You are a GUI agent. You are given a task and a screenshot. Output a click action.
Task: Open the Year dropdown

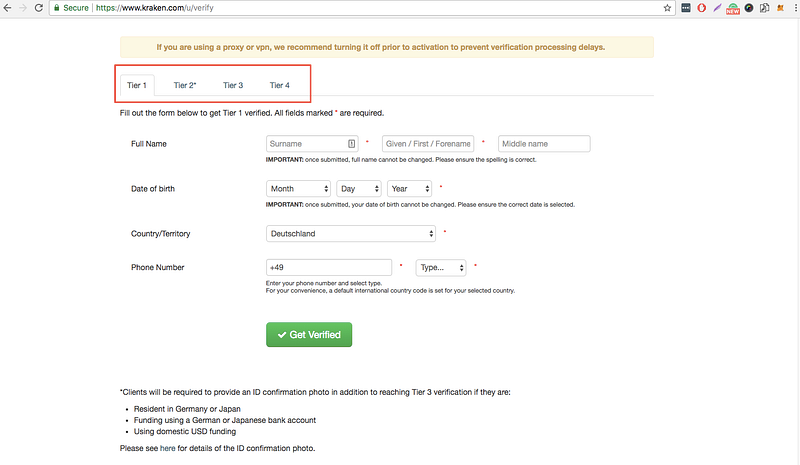pos(409,189)
